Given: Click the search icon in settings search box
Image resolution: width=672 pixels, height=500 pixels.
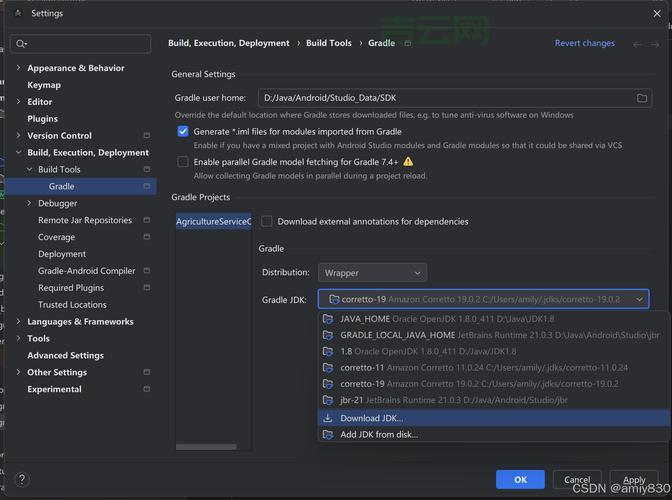Looking at the screenshot, I should pos(20,44).
